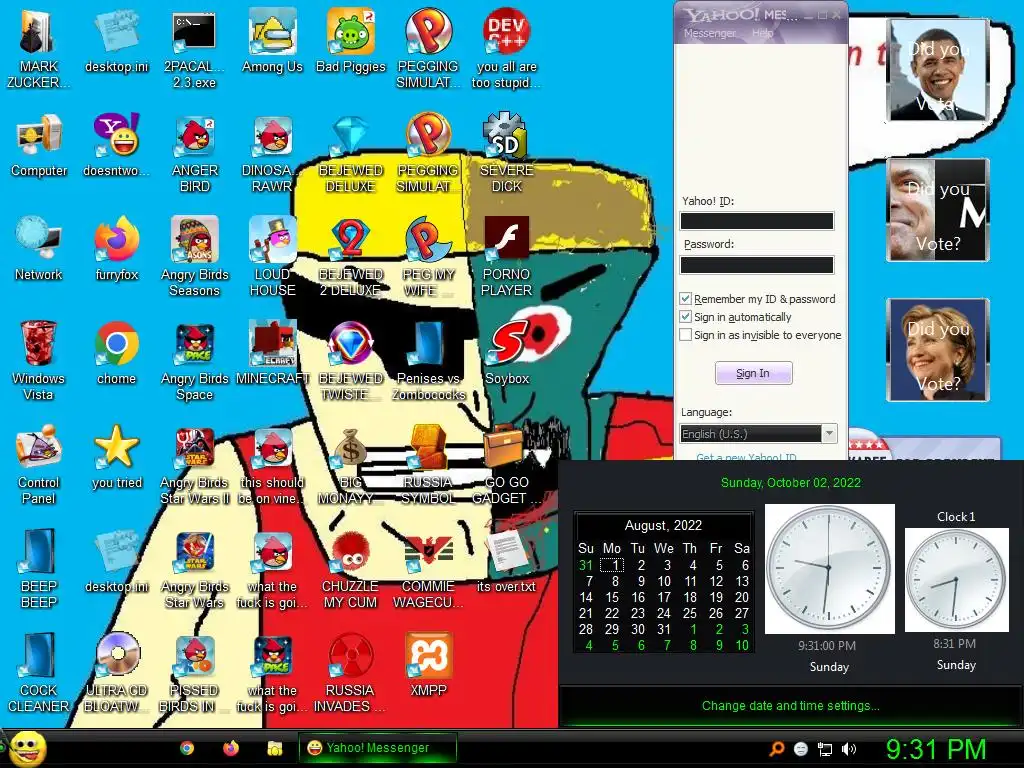Click the Hillary 'Did you Vote?' thumbnail
This screenshot has height=768, width=1024.
tap(937, 349)
